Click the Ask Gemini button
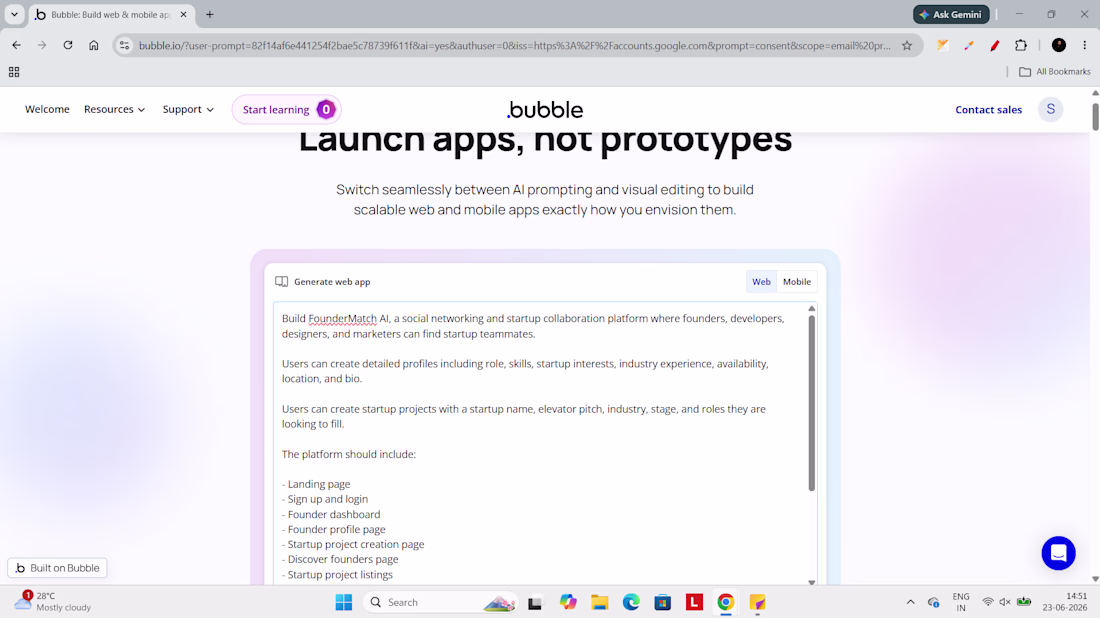Image resolution: width=1100 pixels, height=618 pixels. pos(951,14)
